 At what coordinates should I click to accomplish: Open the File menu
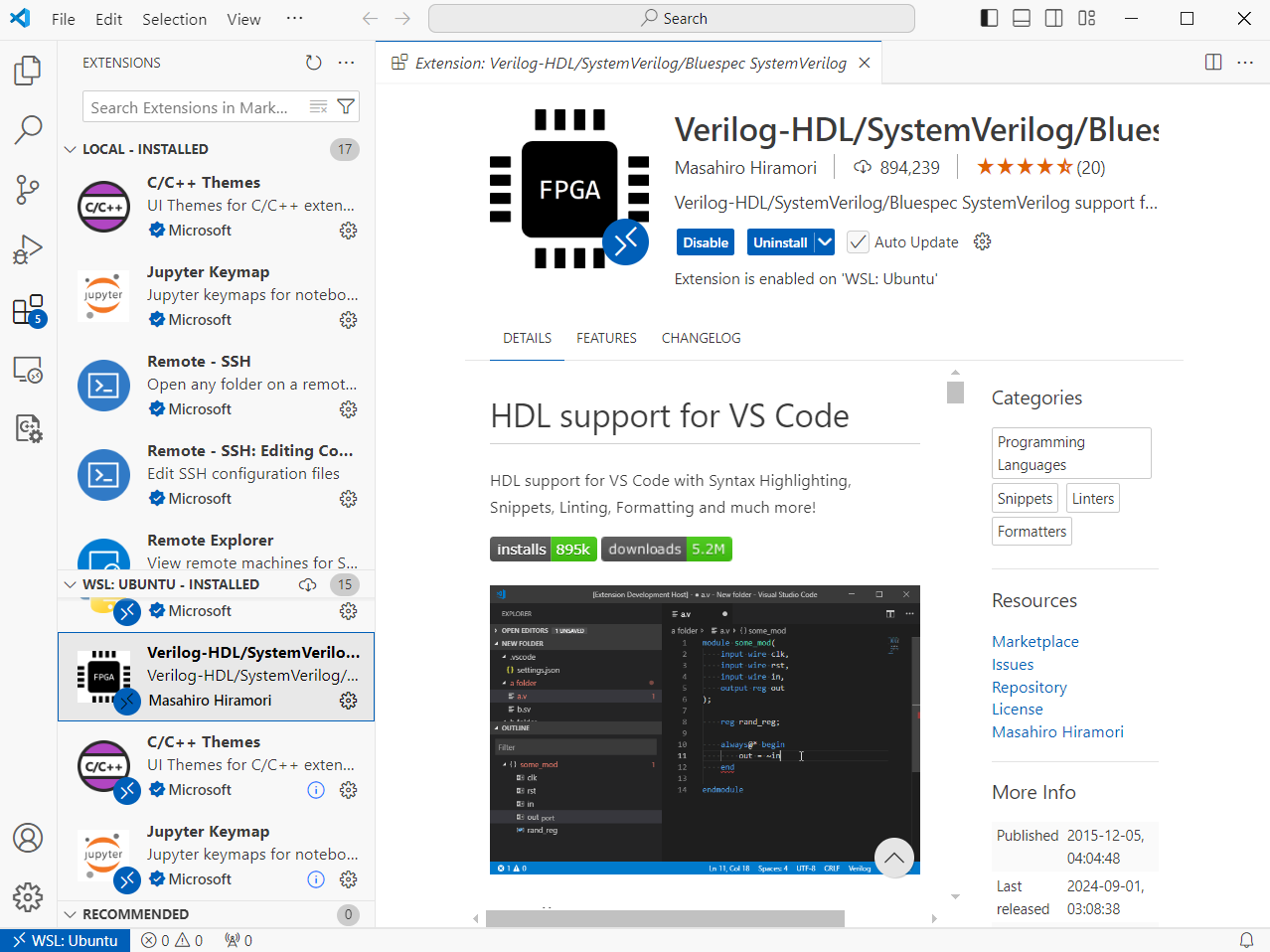[64, 19]
